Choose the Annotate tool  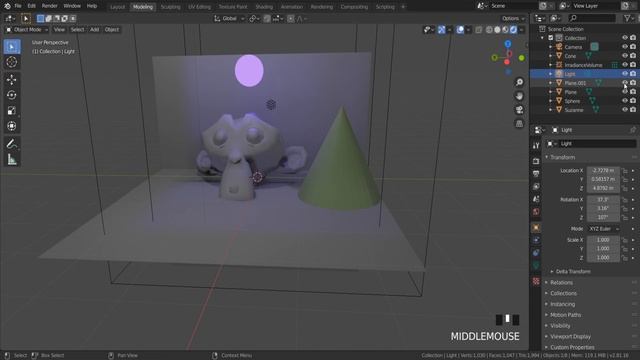(12, 144)
